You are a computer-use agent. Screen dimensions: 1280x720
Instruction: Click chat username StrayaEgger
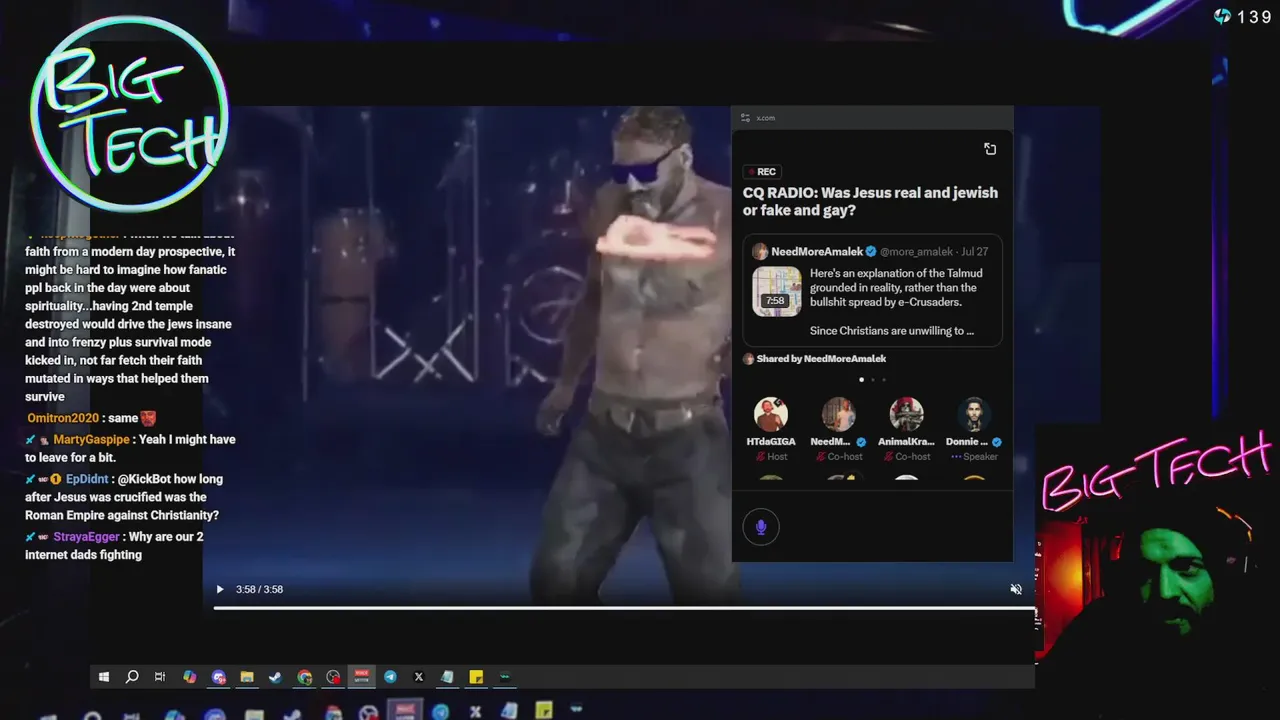click(x=85, y=537)
